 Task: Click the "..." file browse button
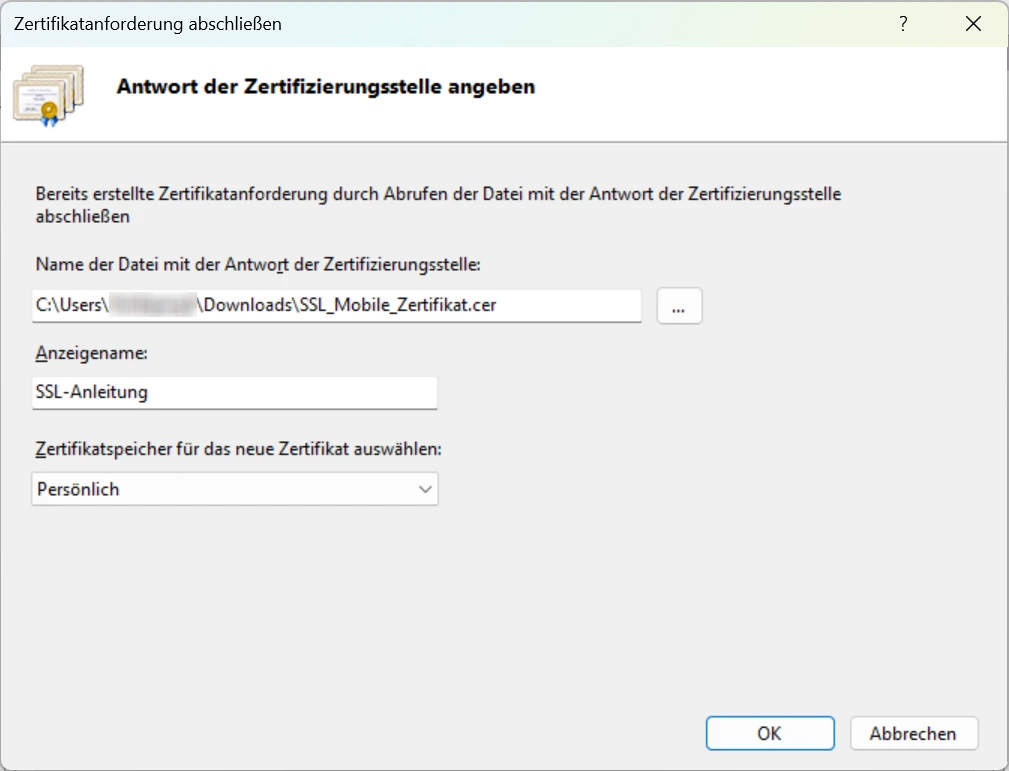click(679, 306)
